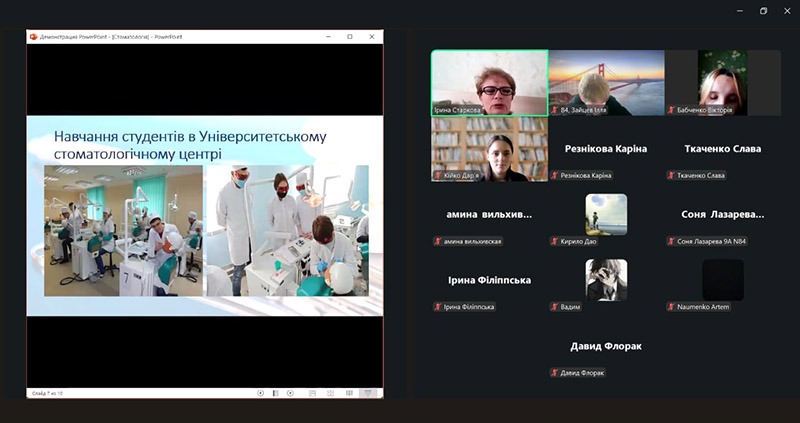Switch to Normal view in status bar
The image size is (800, 423).
(x=313, y=393)
